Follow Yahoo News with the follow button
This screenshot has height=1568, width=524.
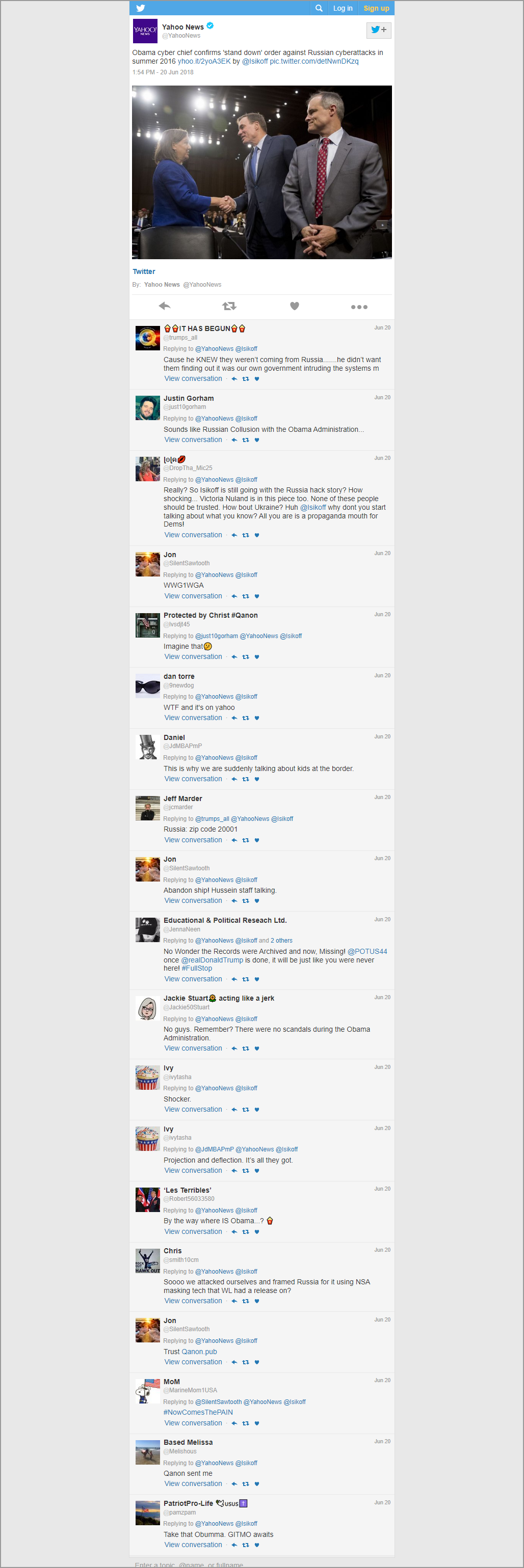(x=378, y=30)
